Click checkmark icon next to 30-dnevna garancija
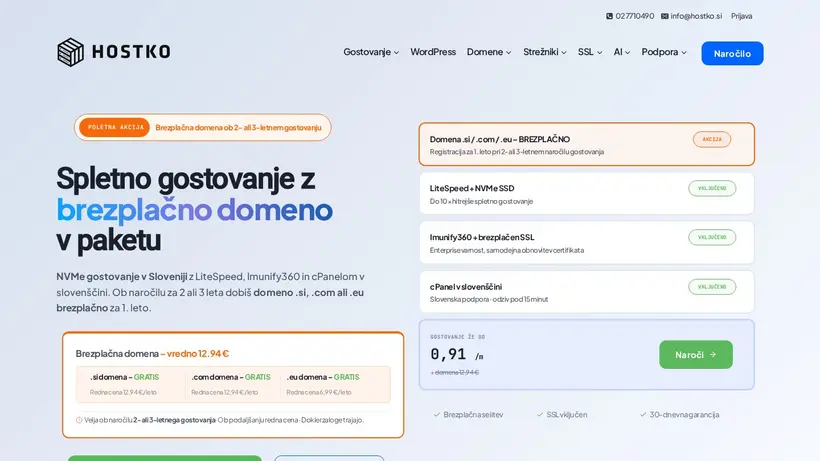Screen dimensions: 820x461 pos(643,414)
